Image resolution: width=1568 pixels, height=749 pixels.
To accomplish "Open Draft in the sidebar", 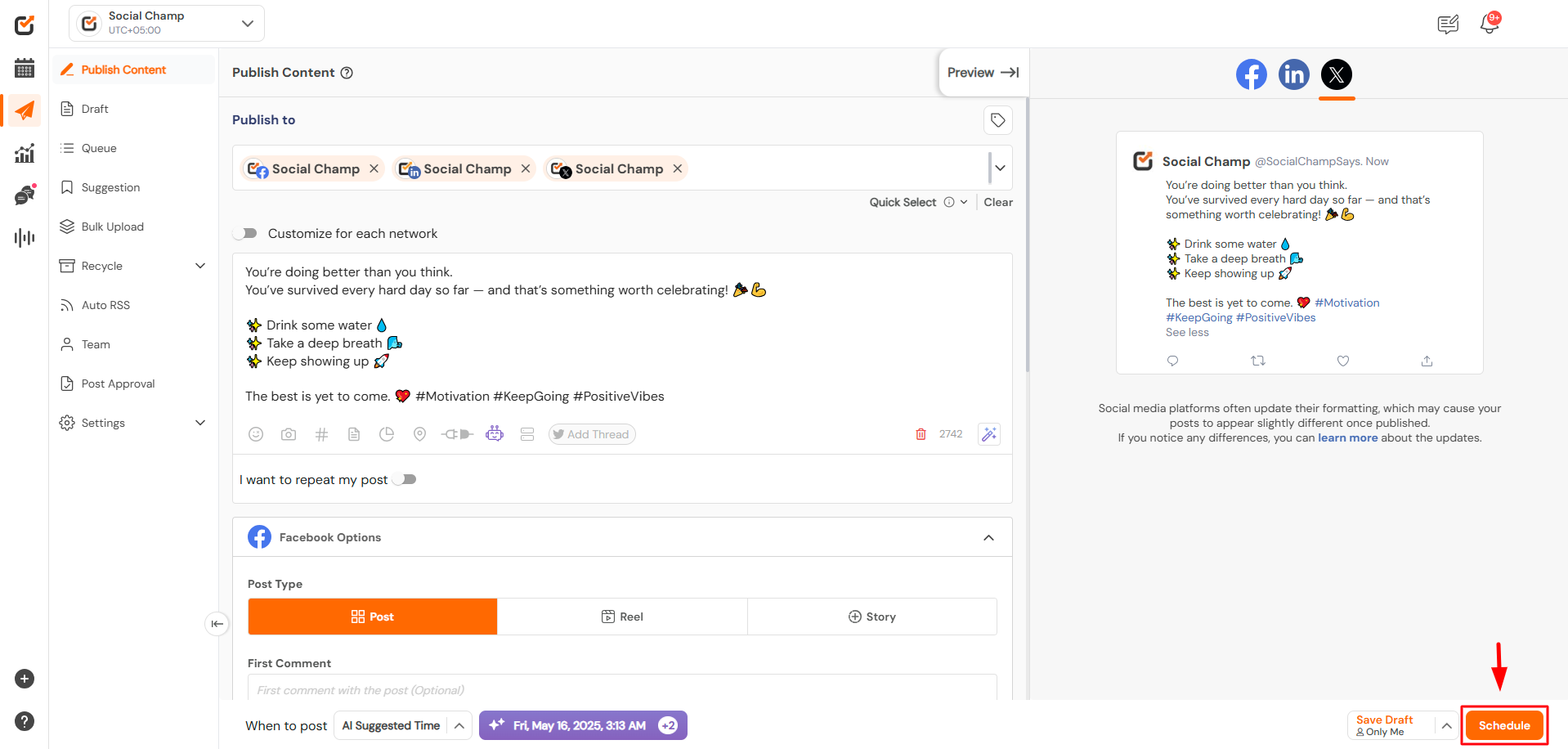I will pos(135,109).
